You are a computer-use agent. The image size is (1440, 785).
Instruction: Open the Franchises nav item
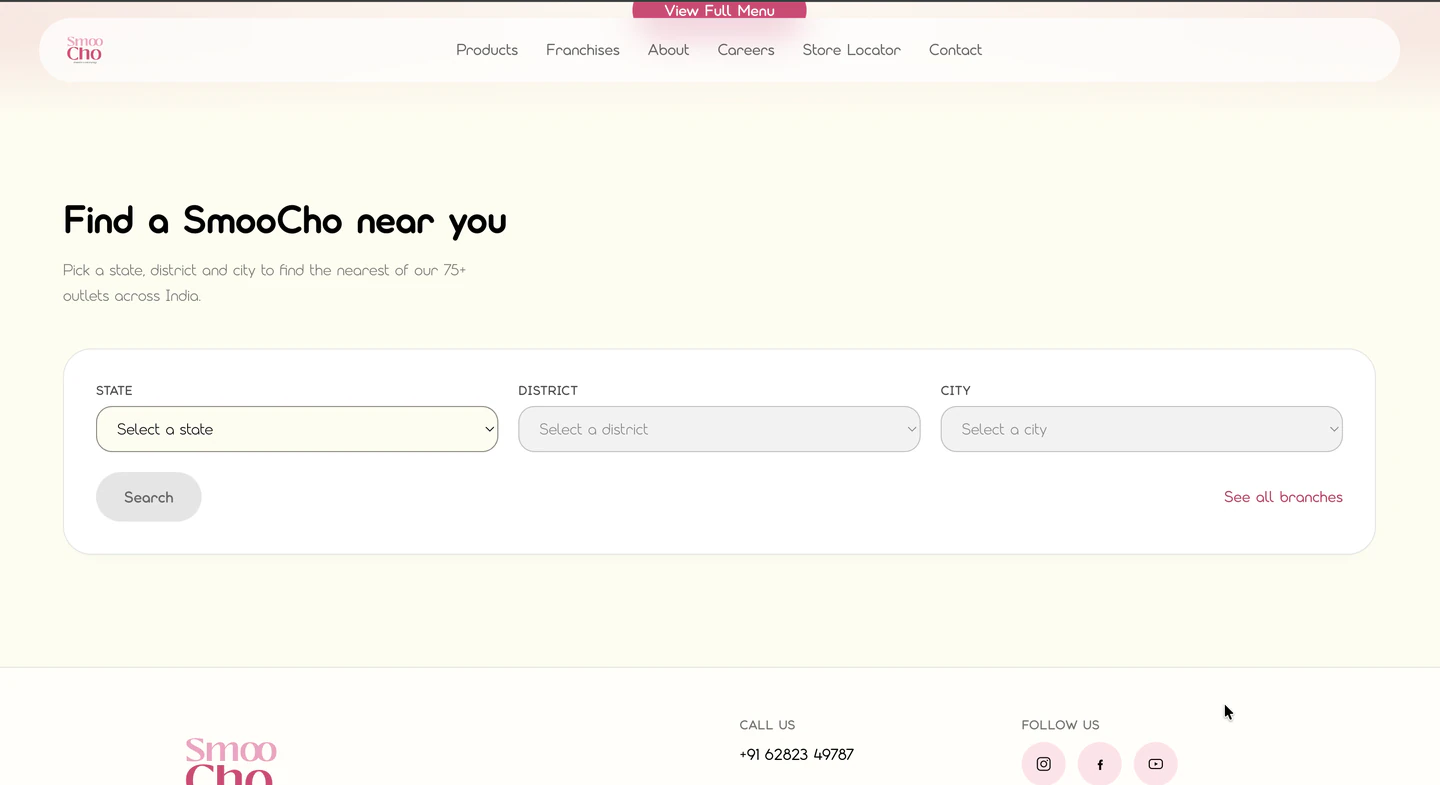[x=583, y=50]
